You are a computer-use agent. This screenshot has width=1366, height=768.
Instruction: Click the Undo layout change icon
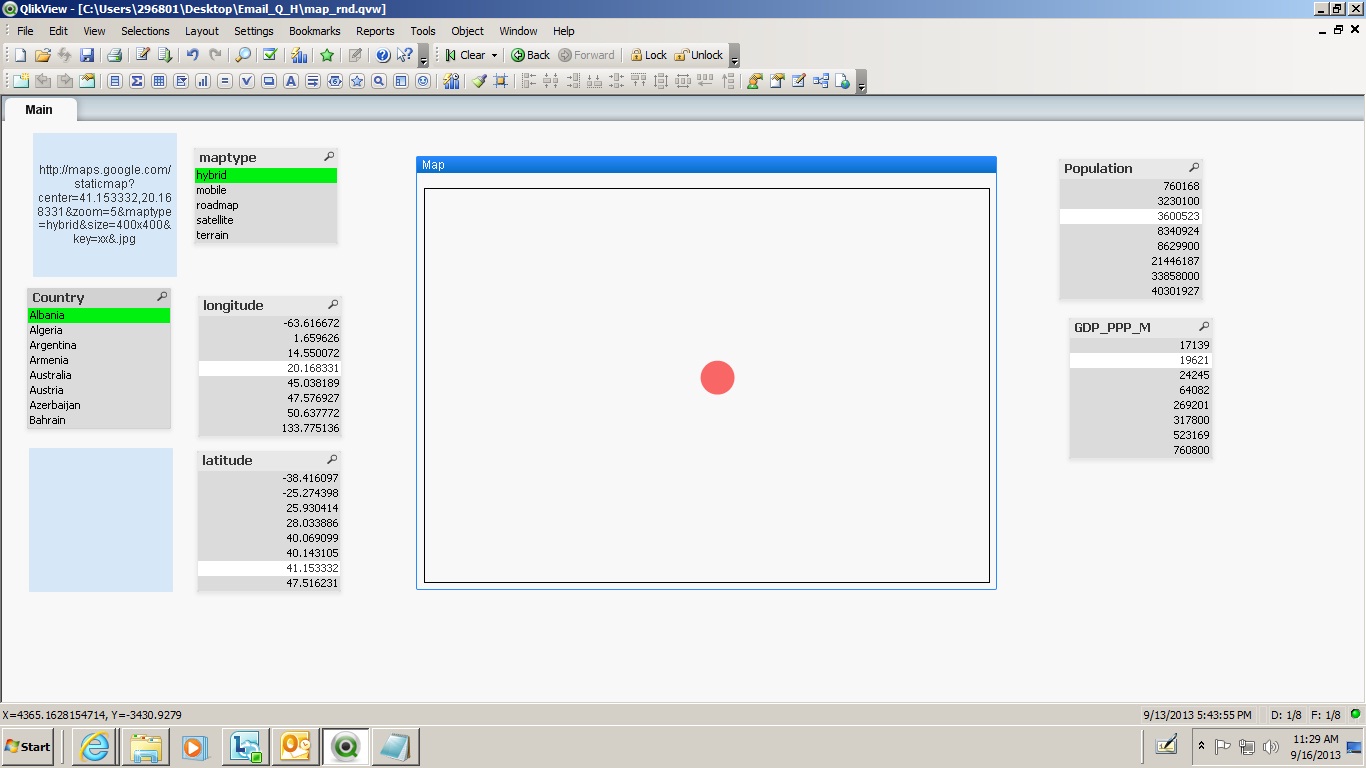(x=192, y=55)
